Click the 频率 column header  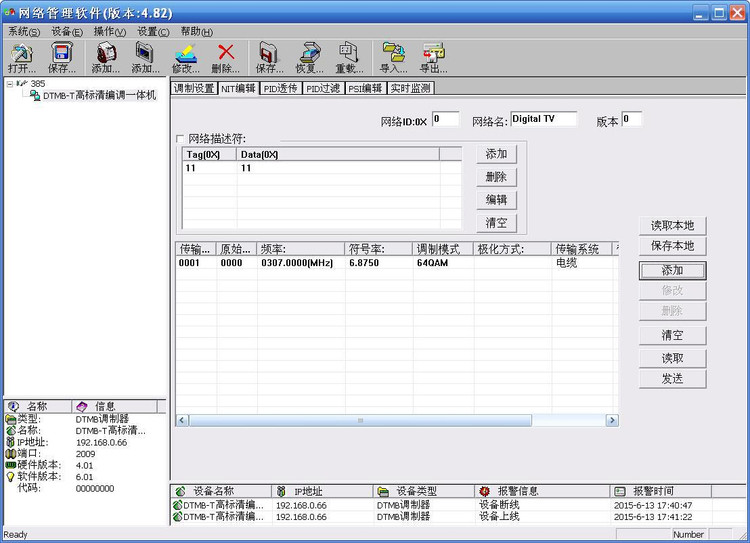(x=300, y=249)
